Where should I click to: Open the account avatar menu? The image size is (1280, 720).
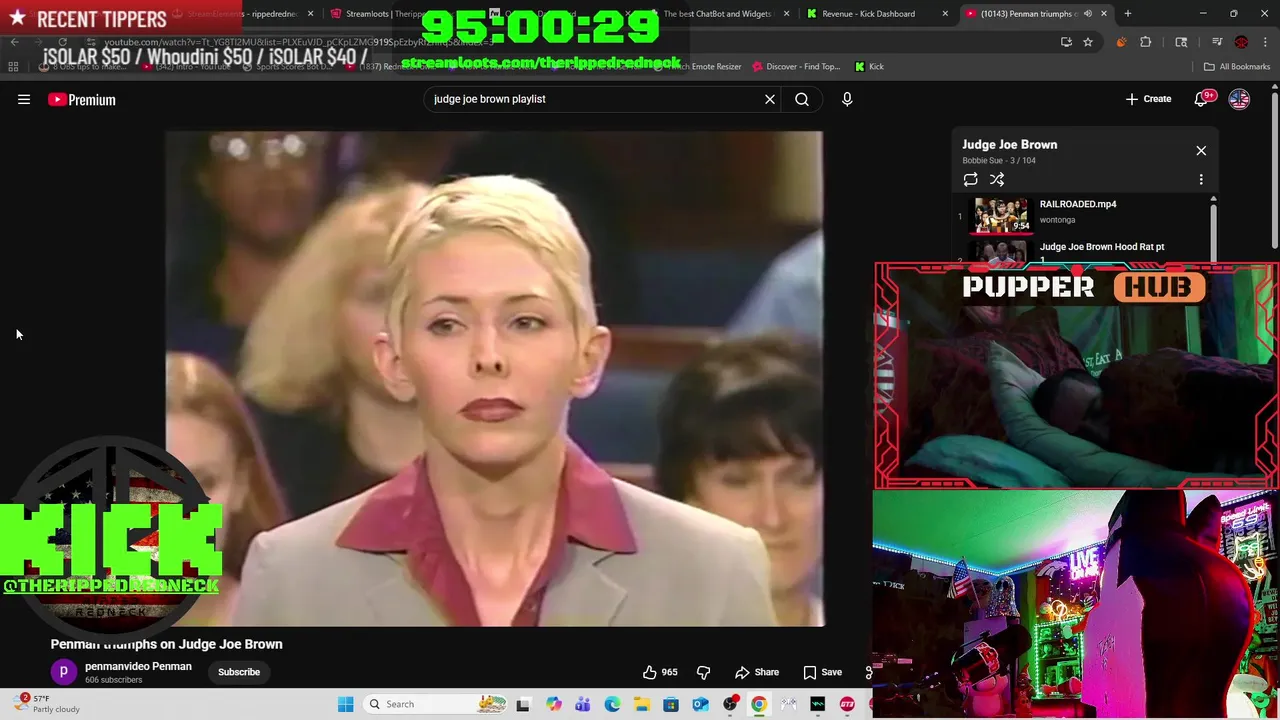coord(1239,99)
